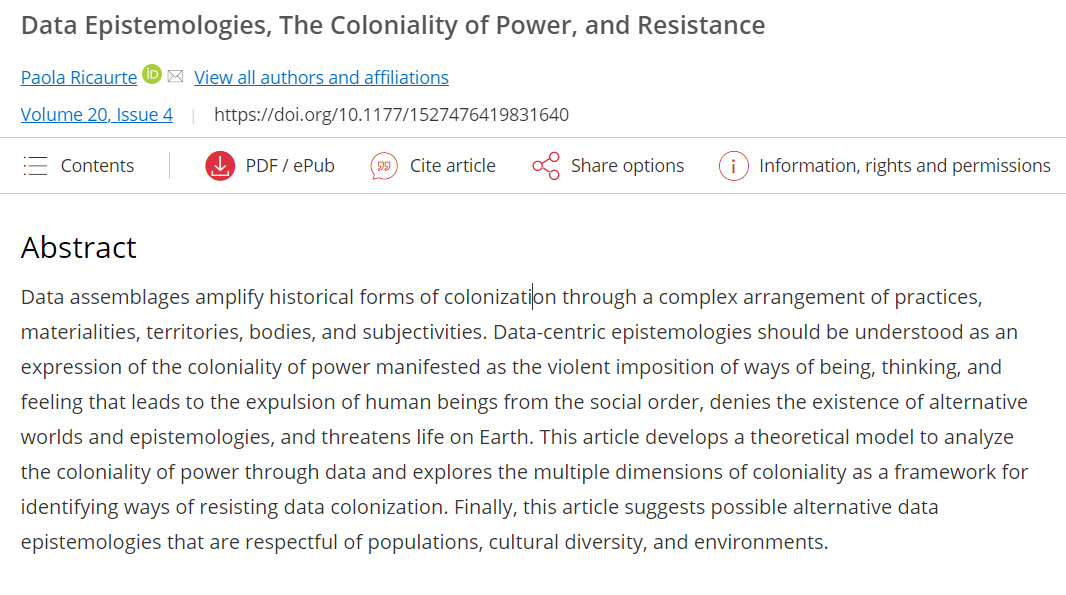Screen dimensions: 1066x595
Task: Select the Cite article label
Action: point(452,166)
